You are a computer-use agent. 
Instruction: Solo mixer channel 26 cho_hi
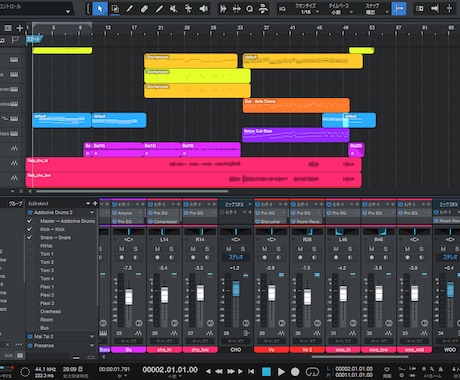(171, 249)
